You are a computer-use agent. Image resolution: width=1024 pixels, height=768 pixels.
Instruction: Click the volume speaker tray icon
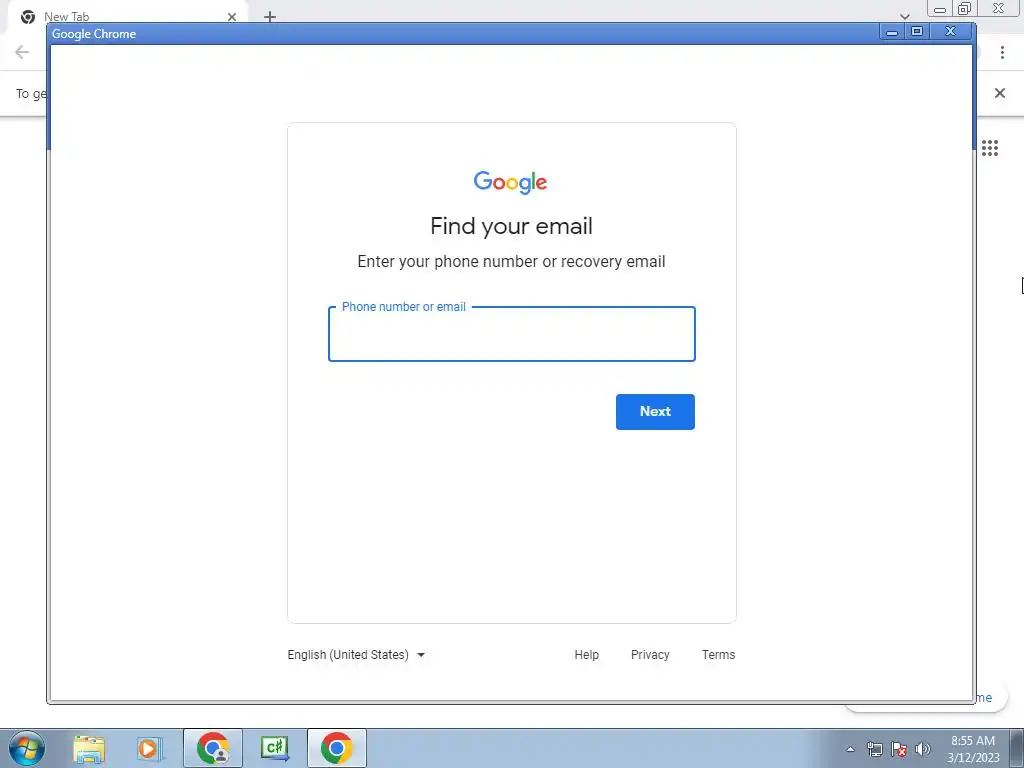pos(923,749)
